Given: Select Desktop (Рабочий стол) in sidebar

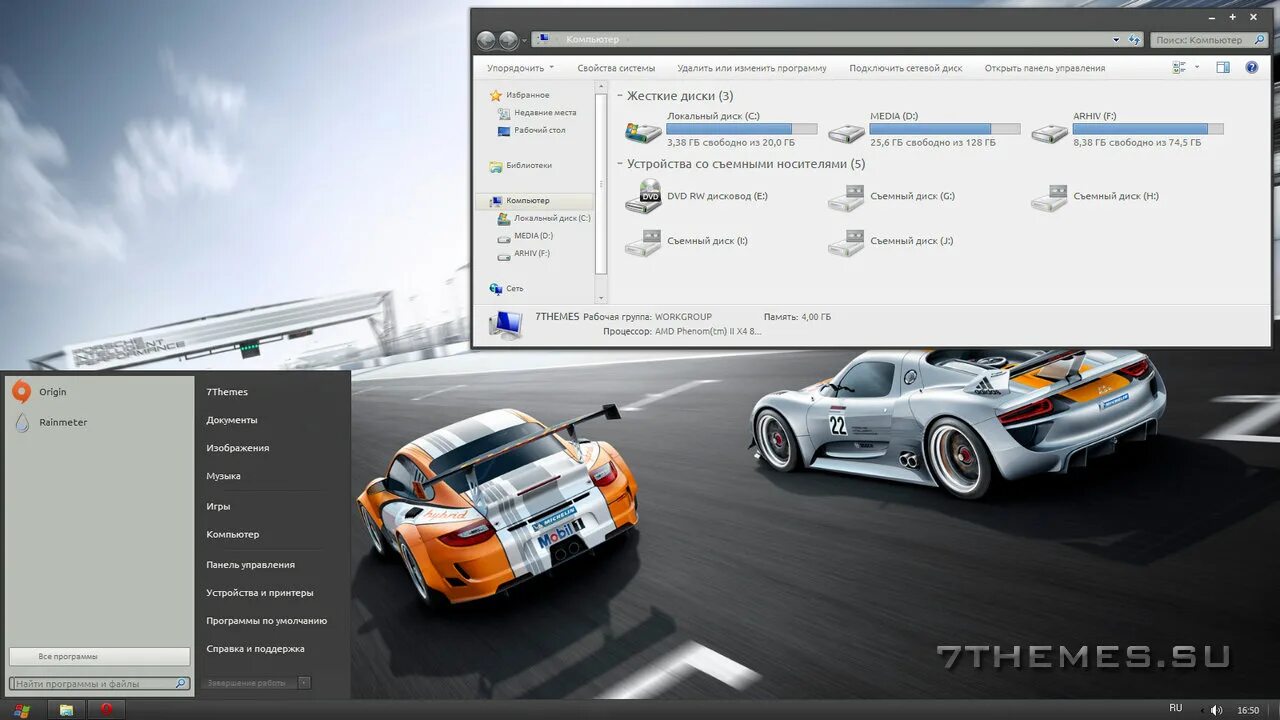Looking at the screenshot, I should (x=531, y=130).
